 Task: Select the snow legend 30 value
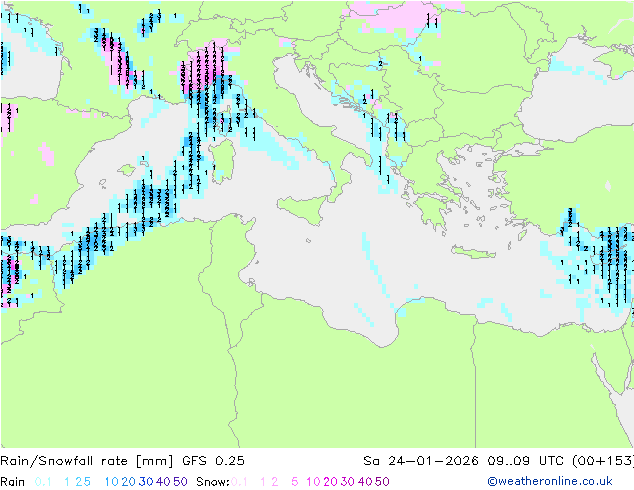(x=348, y=482)
